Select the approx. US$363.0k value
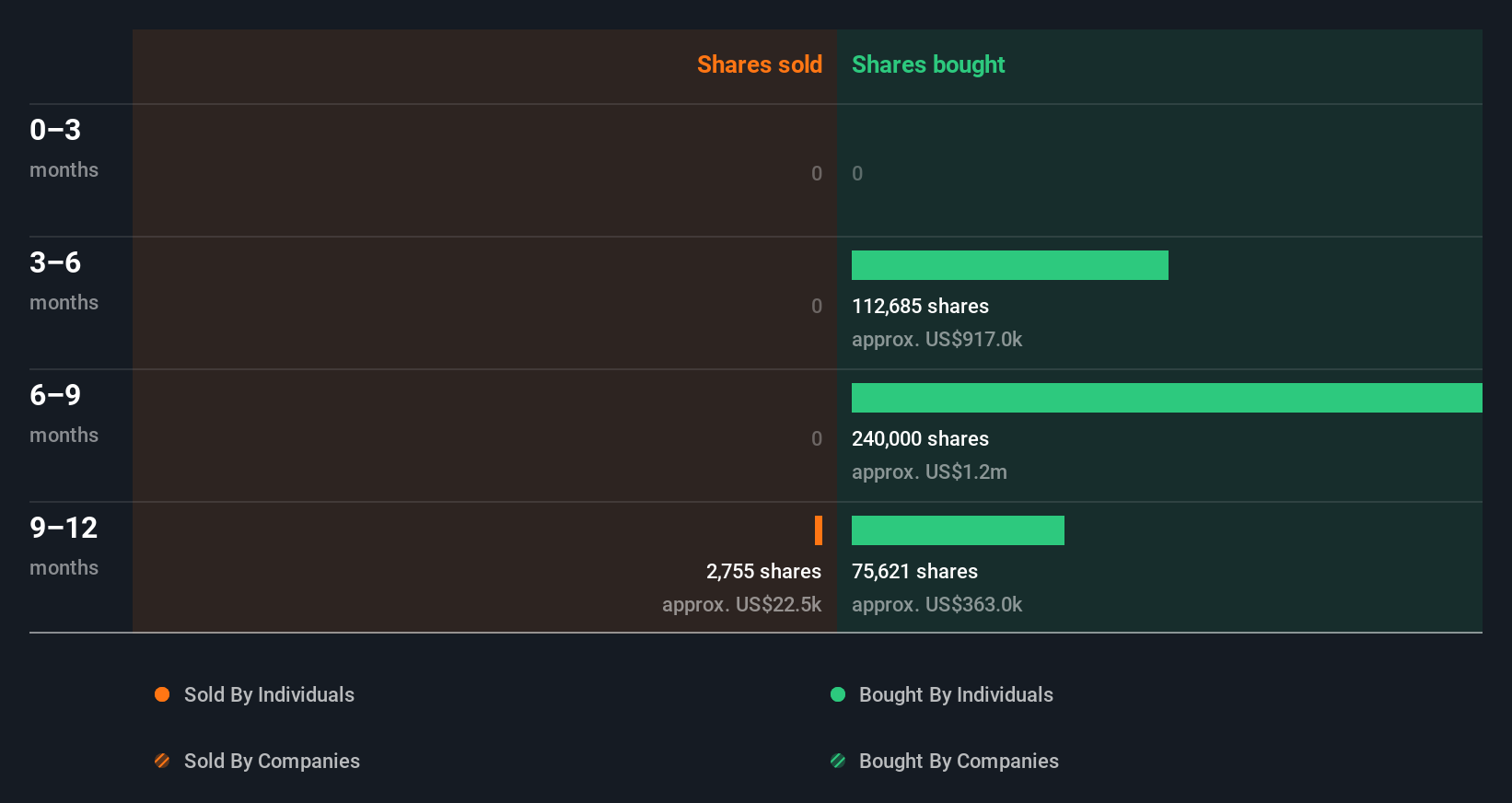This screenshot has width=1512, height=803. tap(936, 604)
